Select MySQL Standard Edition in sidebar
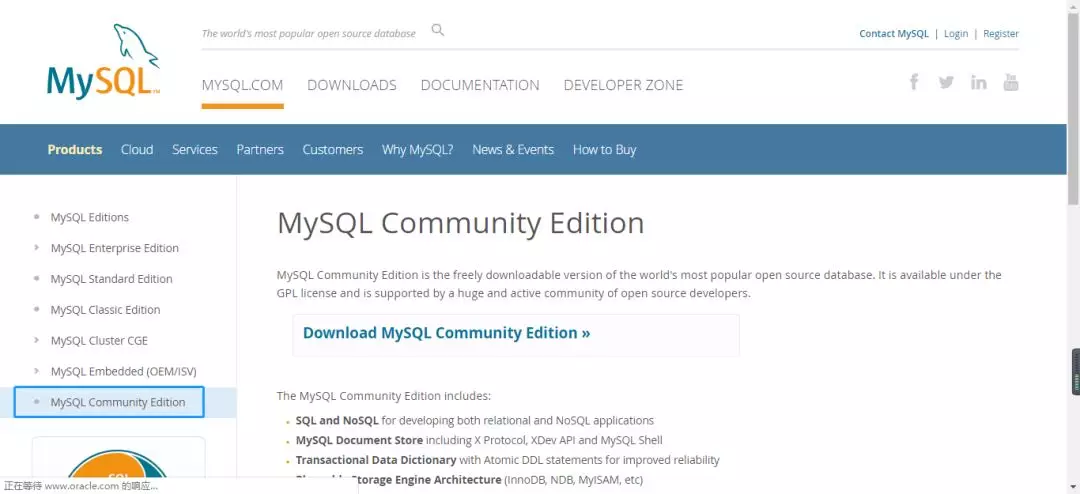This screenshot has height=494, width=1080. 111,279
